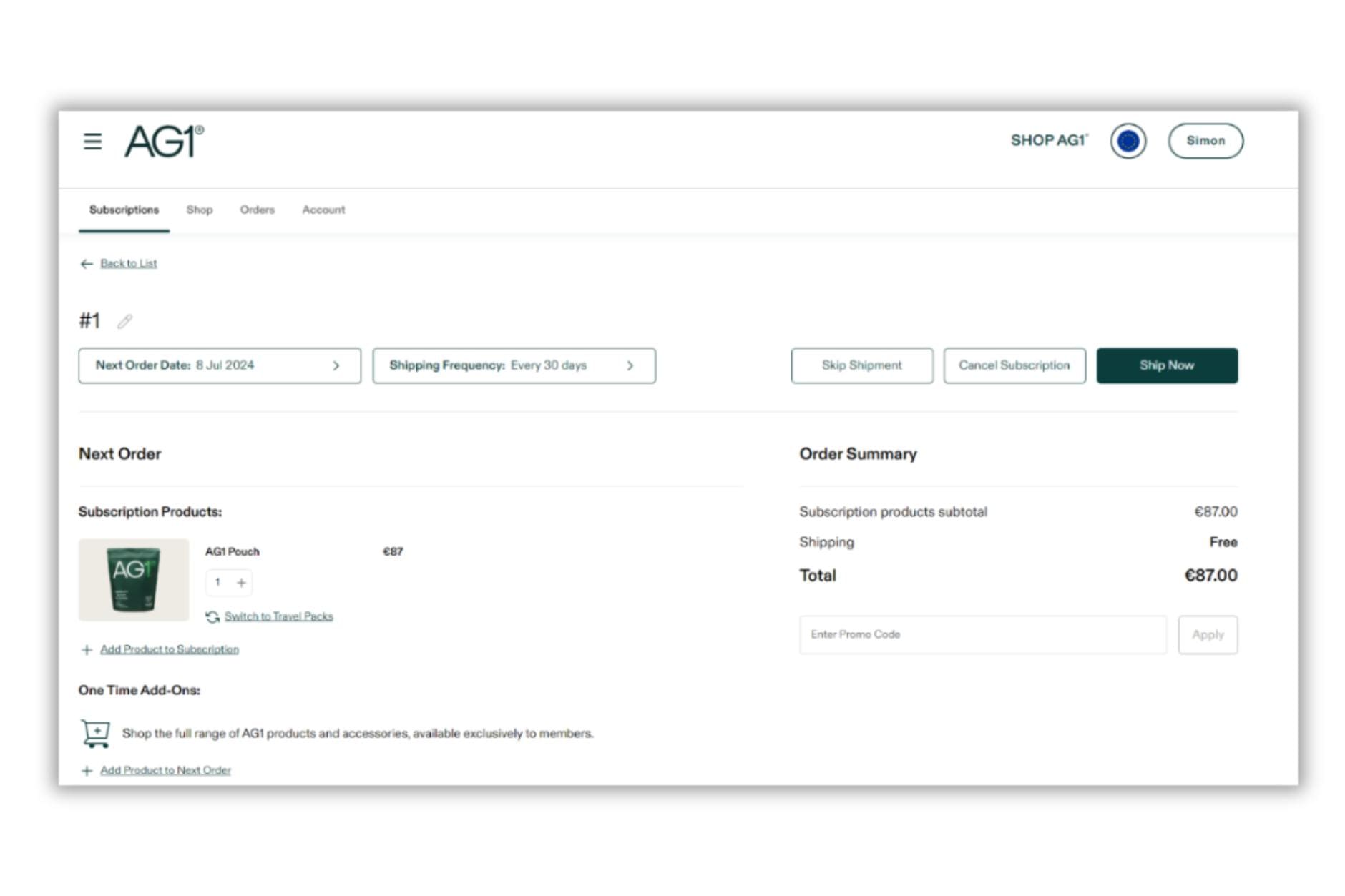Click the swap icon beside Switch to Travel Packs
Screen dimensions: 1345x896
[212, 616]
